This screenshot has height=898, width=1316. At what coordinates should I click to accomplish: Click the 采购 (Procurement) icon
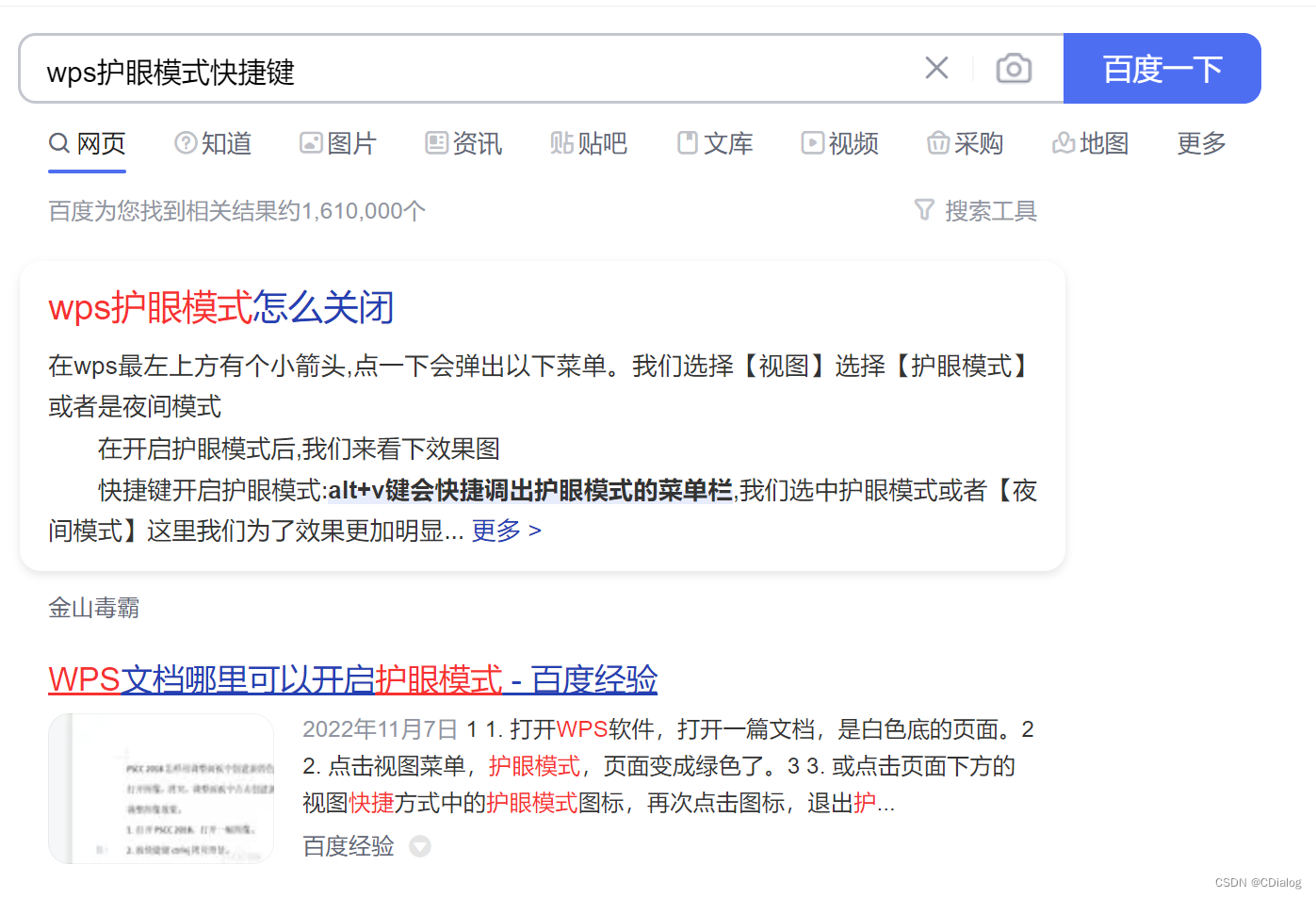point(938,142)
